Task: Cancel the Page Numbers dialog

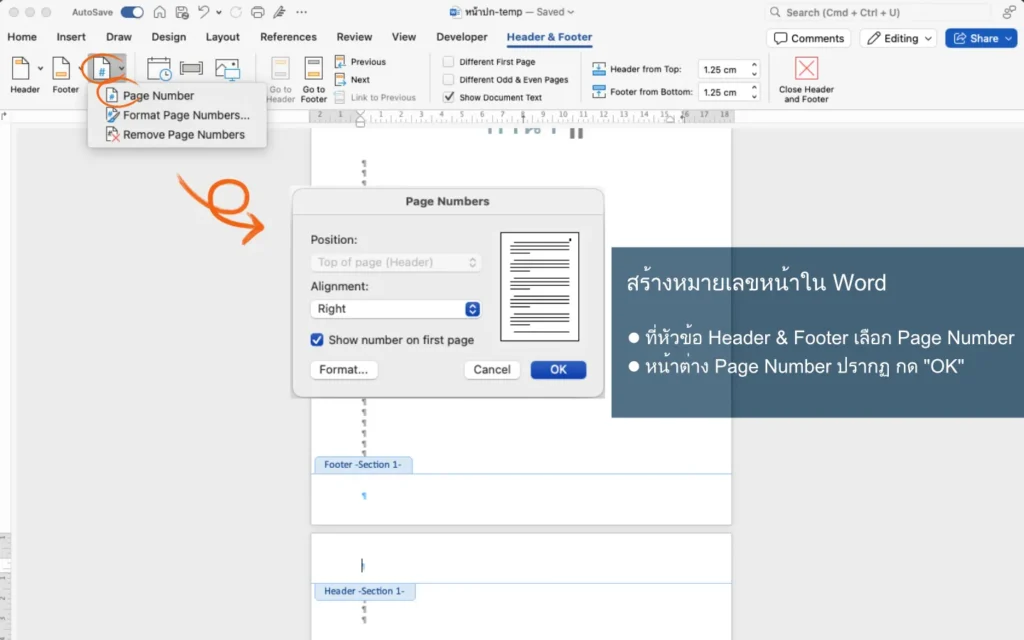Action: 492,370
